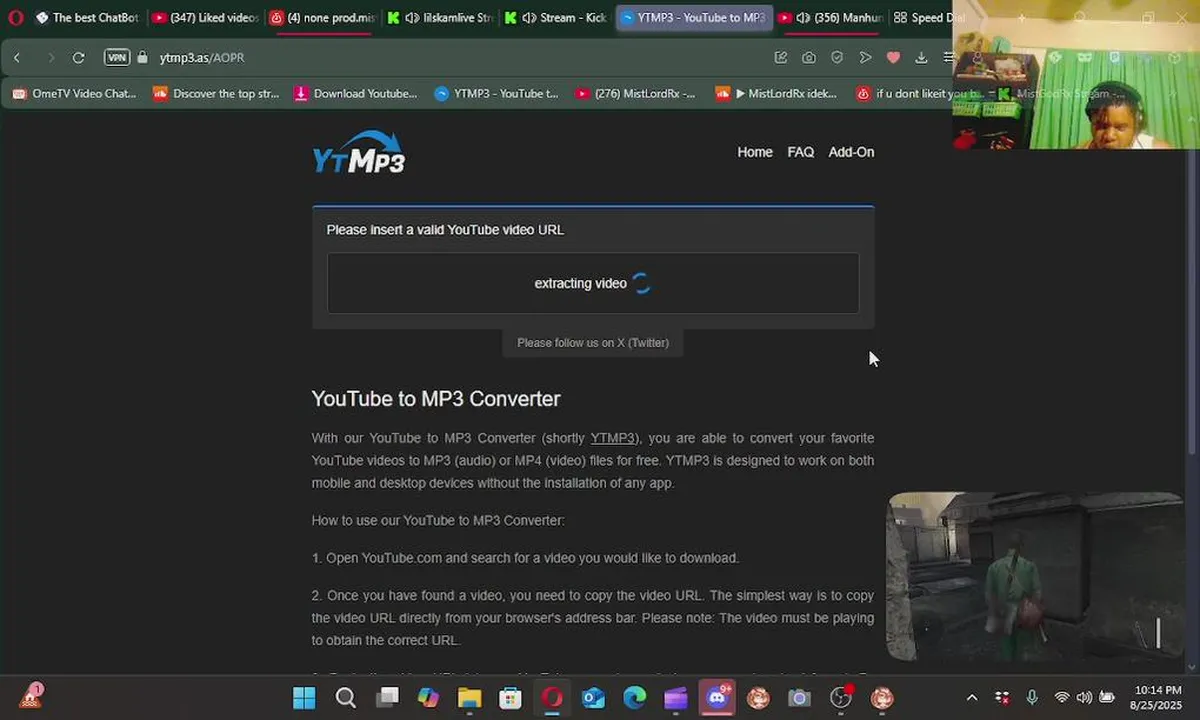Click the padlock site info icon
Viewport: 1200px width, 720px height.
pyautogui.click(x=142, y=57)
